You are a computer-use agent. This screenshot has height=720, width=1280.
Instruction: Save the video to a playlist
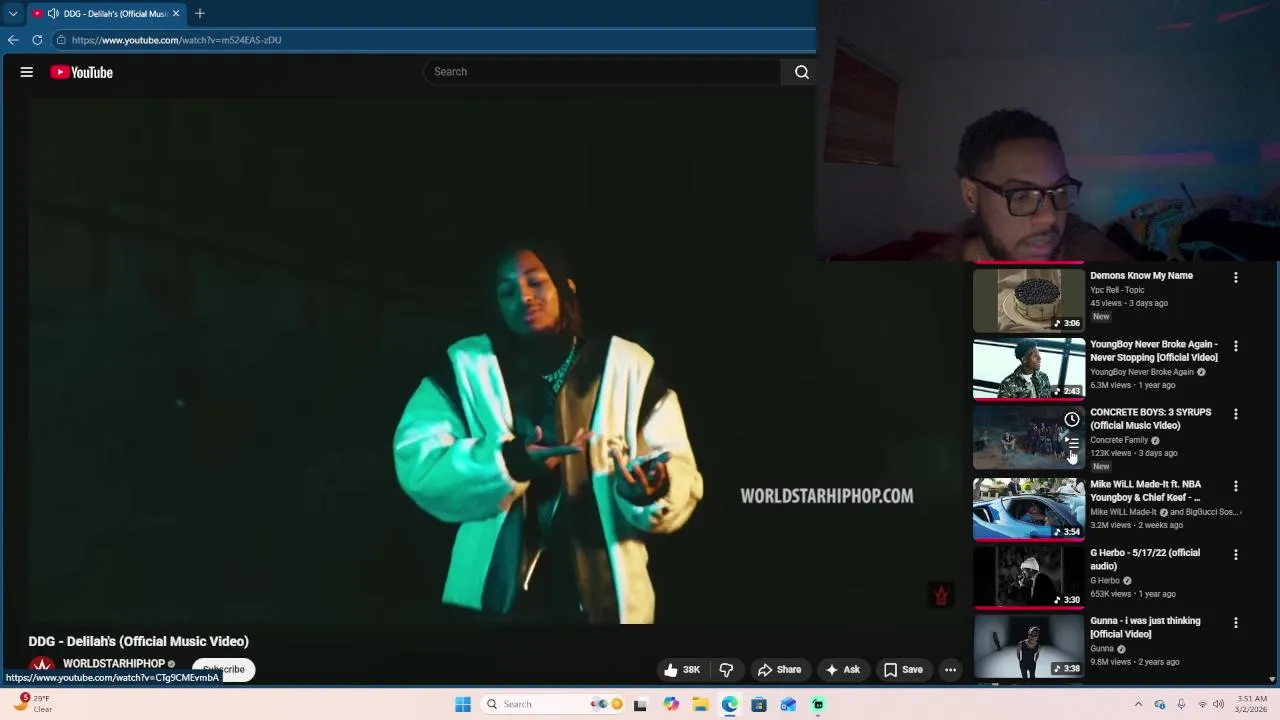point(903,670)
